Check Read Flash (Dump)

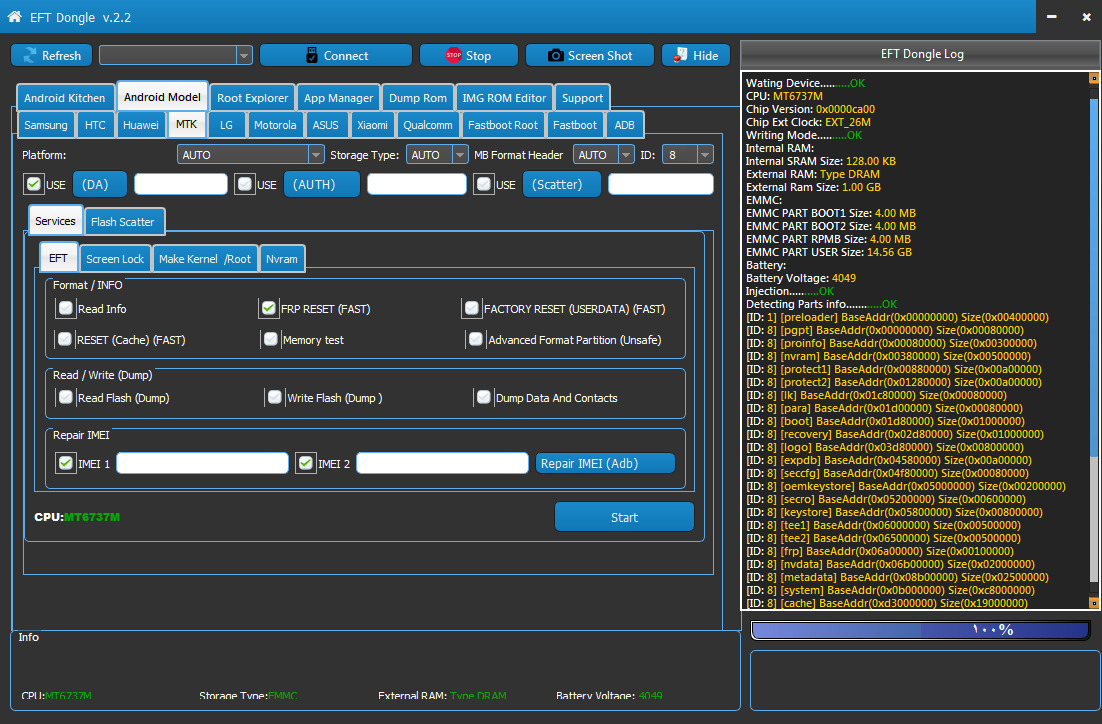pyautogui.click(x=66, y=397)
